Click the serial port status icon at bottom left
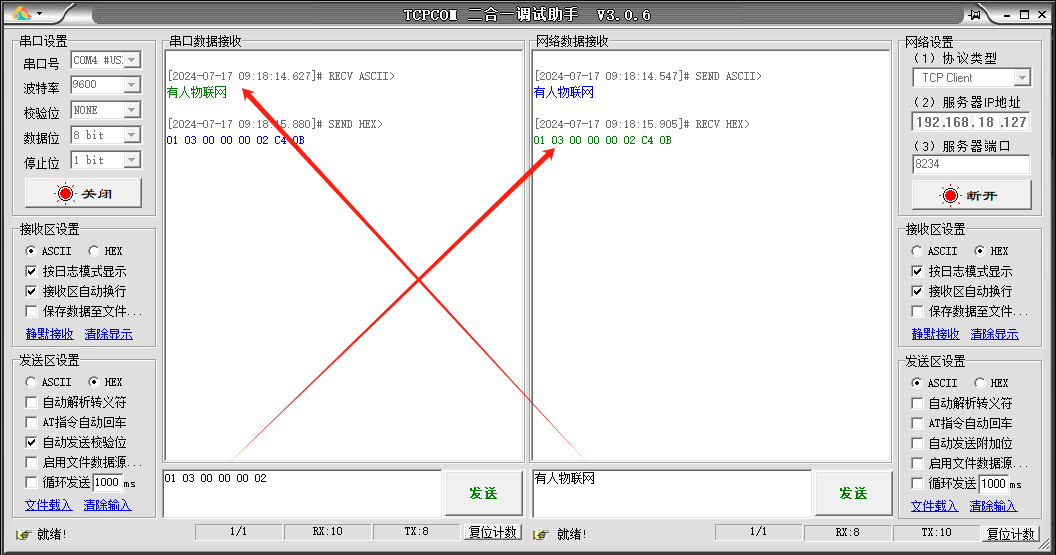This screenshot has width=1056, height=555. coord(23,533)
